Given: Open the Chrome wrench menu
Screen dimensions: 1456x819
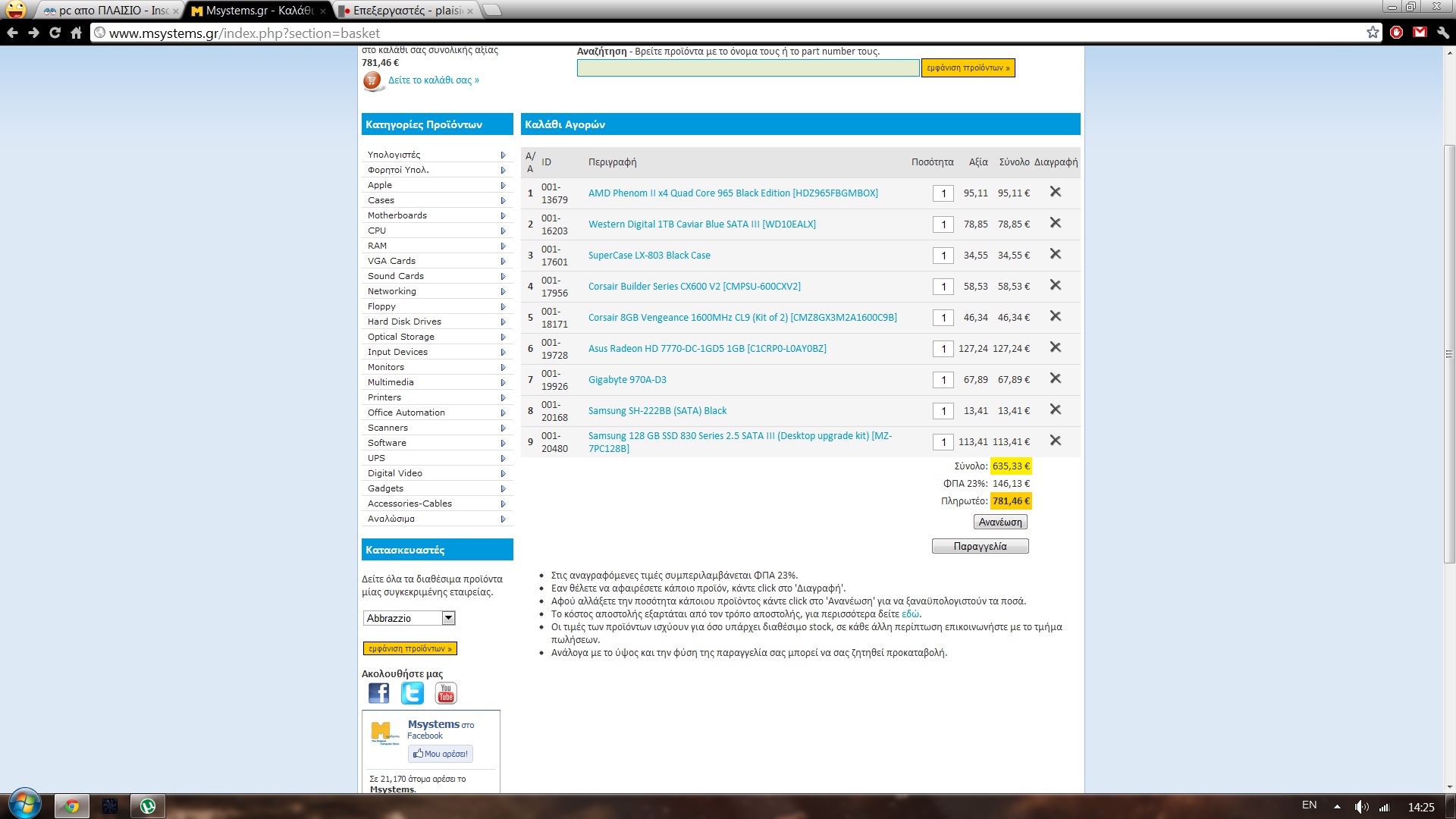Looking at the screenshot, I should 1442,33.
